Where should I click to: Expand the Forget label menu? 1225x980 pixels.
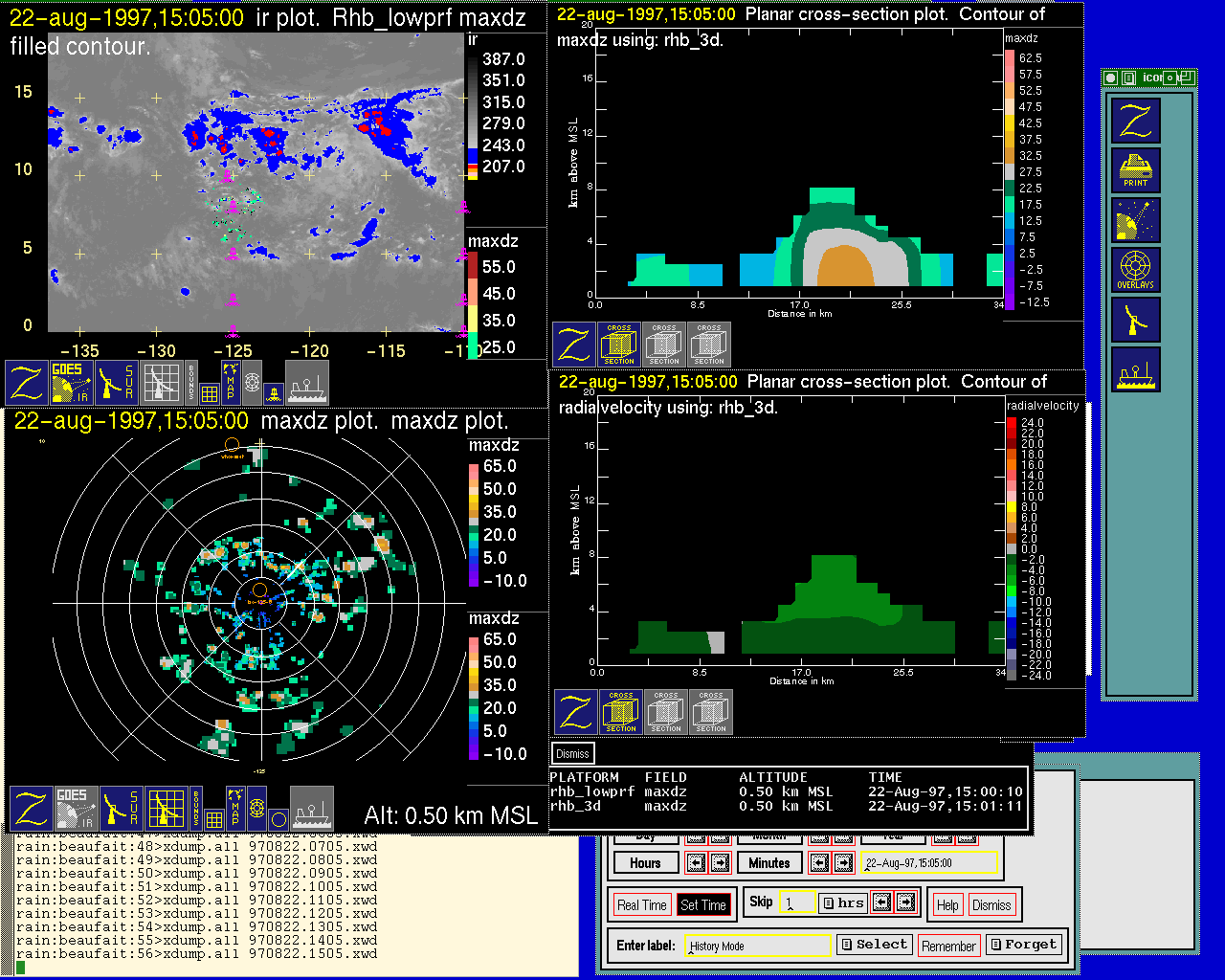(1023, 945)
